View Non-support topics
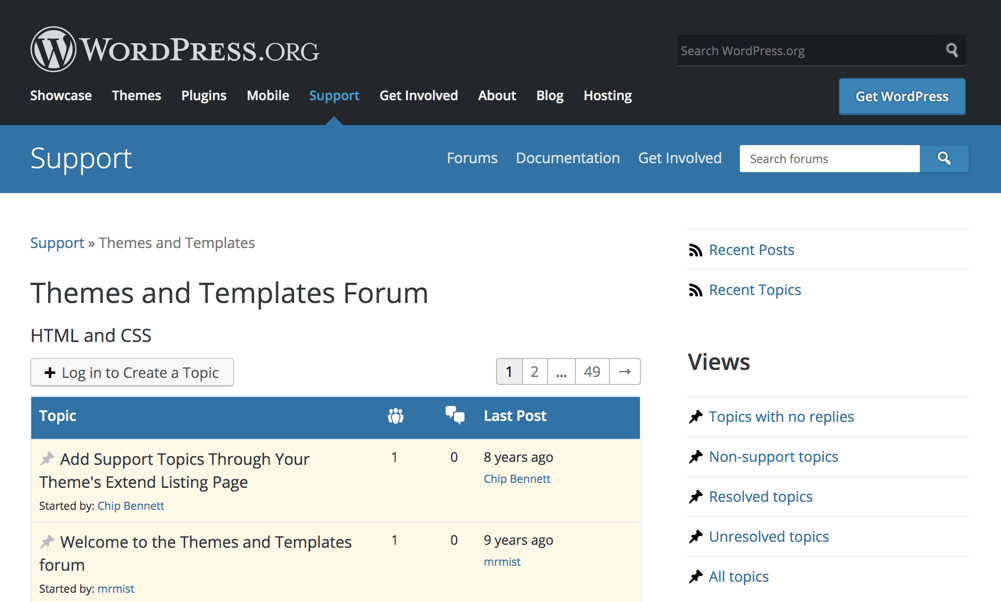The width and height of the screenshot is (1001, 602). click(x=773, y=457)
